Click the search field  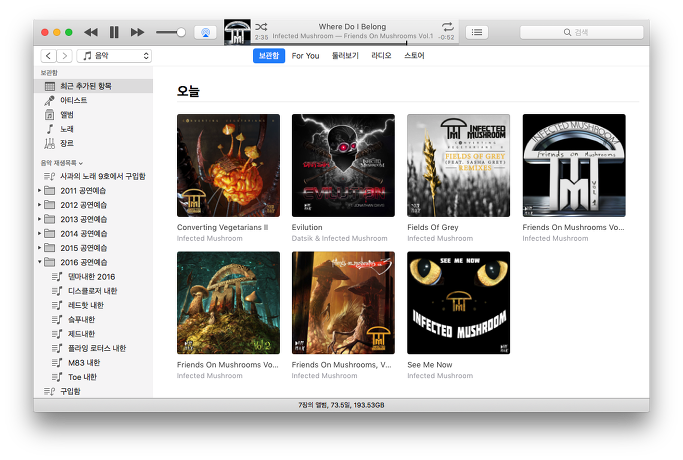(x=582, y=32)
